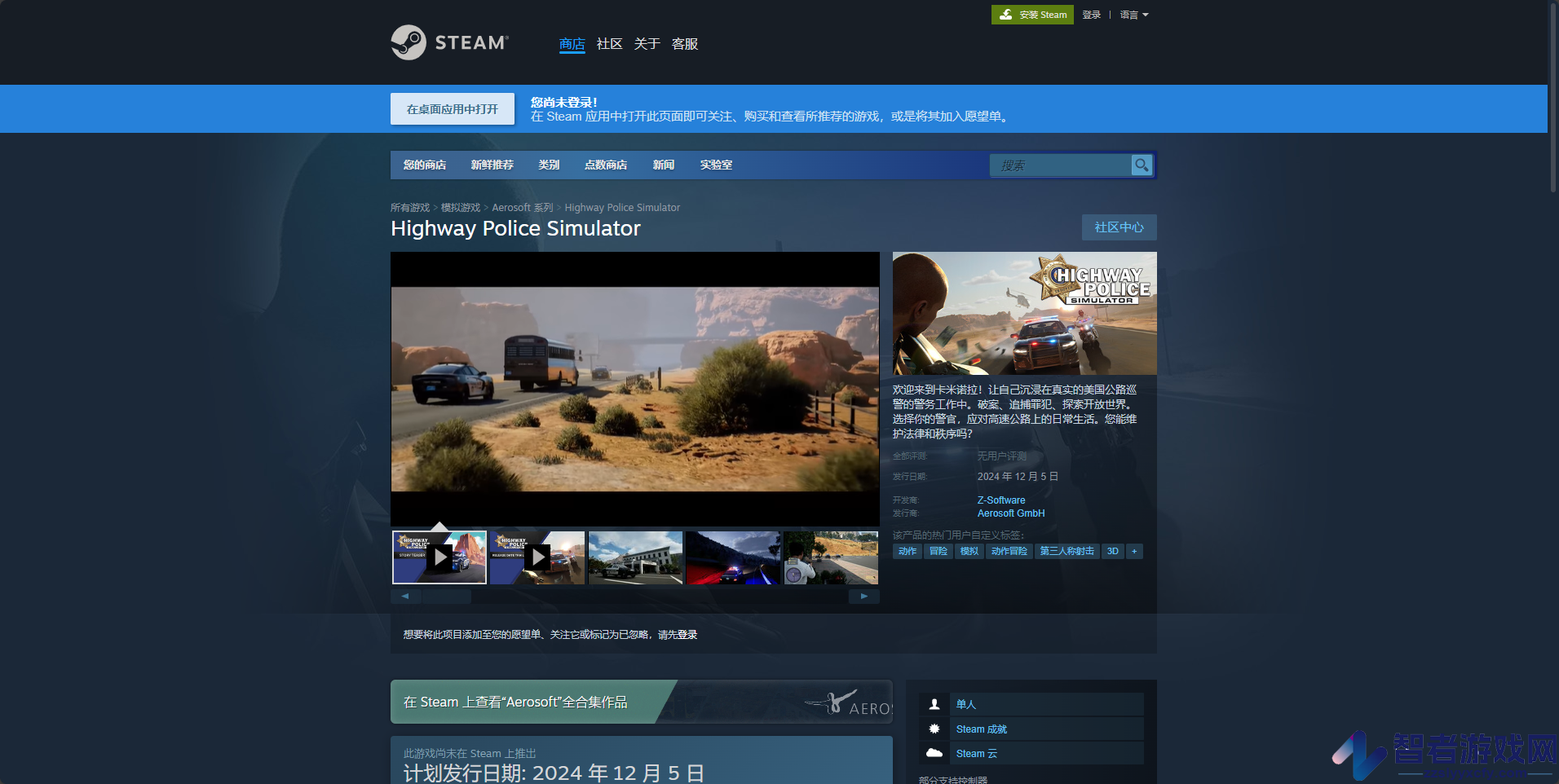Open 新闻 news tab
Image resolution: width=1559 pixels, height=784 pixels.
tap(664, 165)
